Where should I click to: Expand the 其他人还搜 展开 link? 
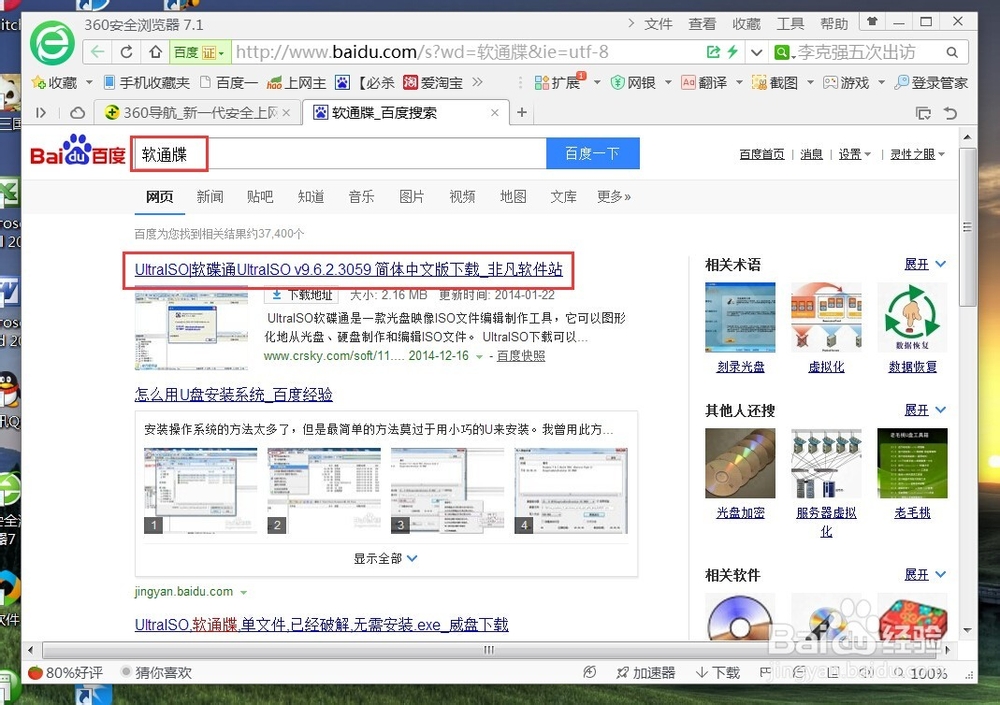pyautogui.click(x=925, y=410)
